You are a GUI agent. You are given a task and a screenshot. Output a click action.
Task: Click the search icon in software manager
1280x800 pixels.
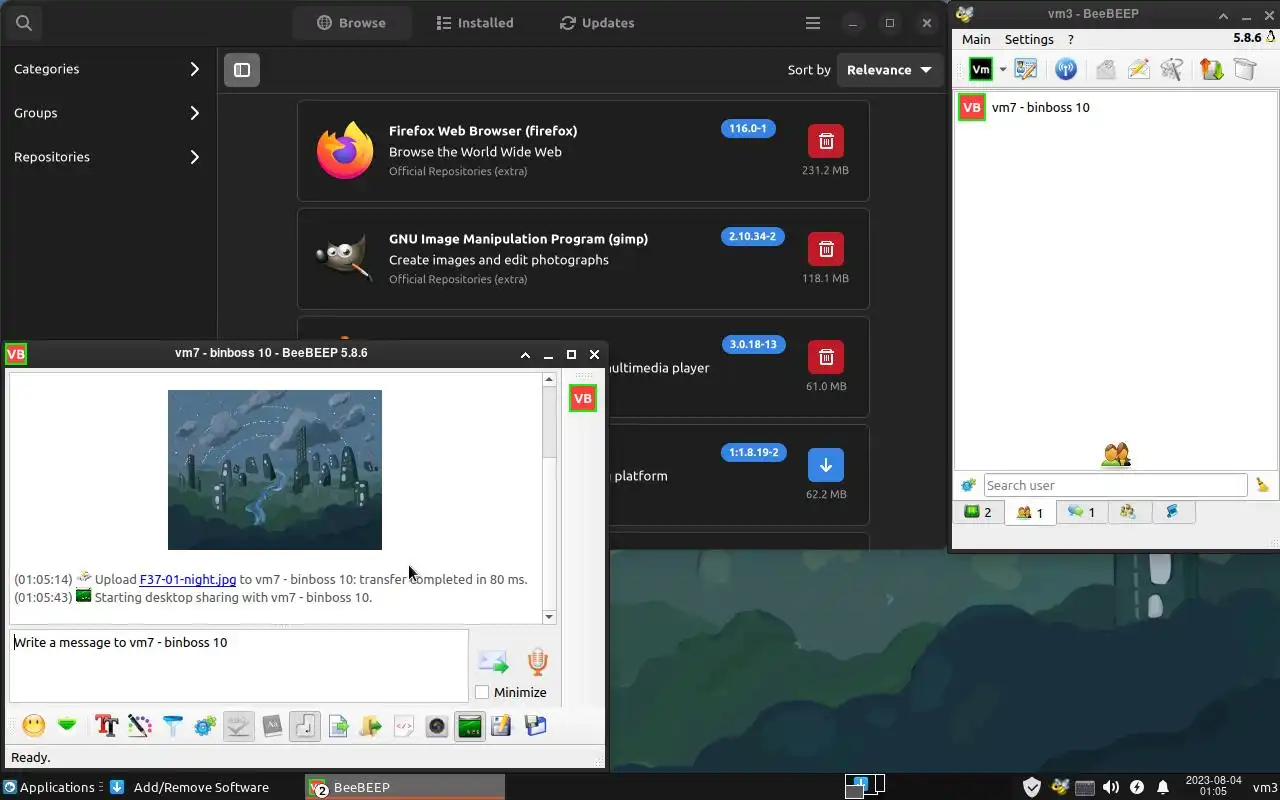pos(24,23)
